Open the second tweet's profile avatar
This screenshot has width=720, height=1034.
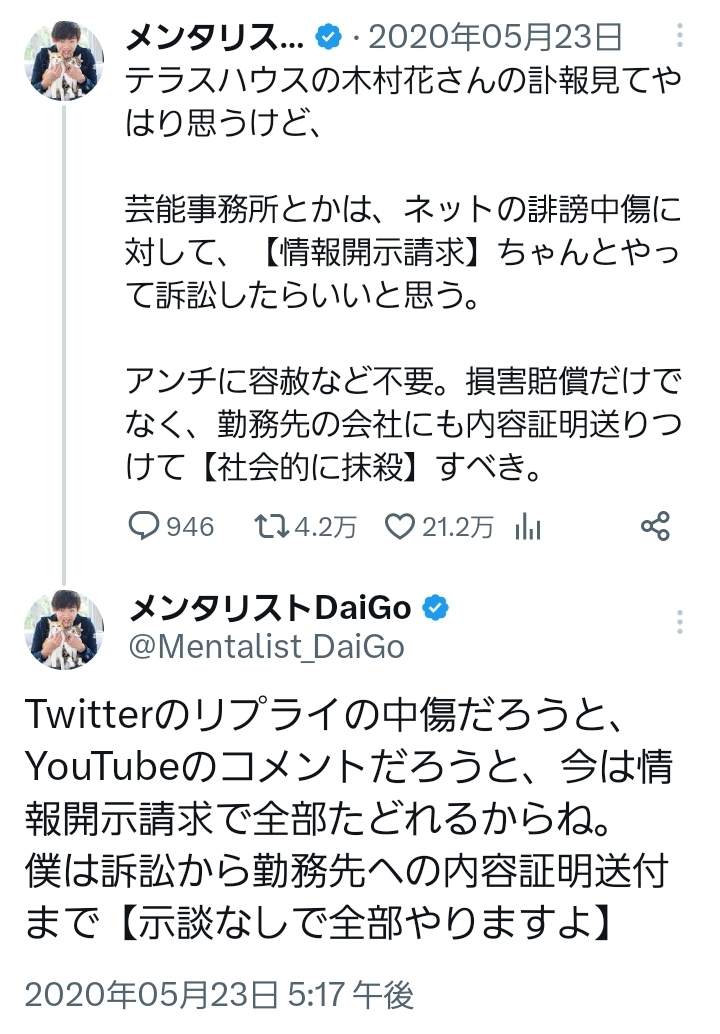[65, 630]
